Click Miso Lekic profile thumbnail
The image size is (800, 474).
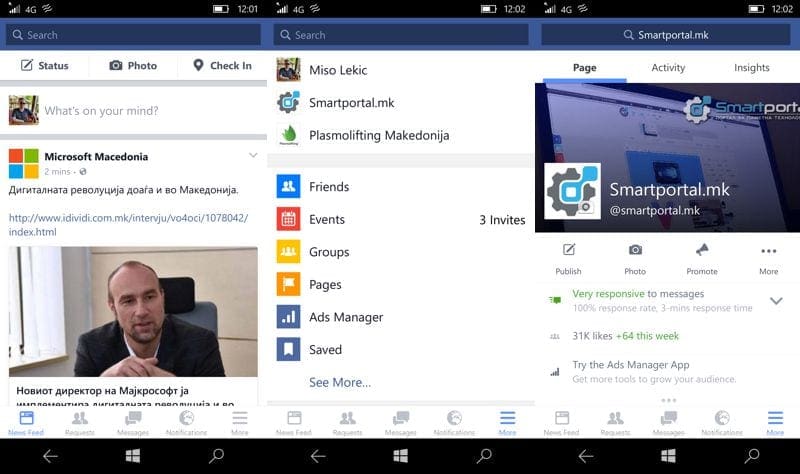click(x=288, y=69)
